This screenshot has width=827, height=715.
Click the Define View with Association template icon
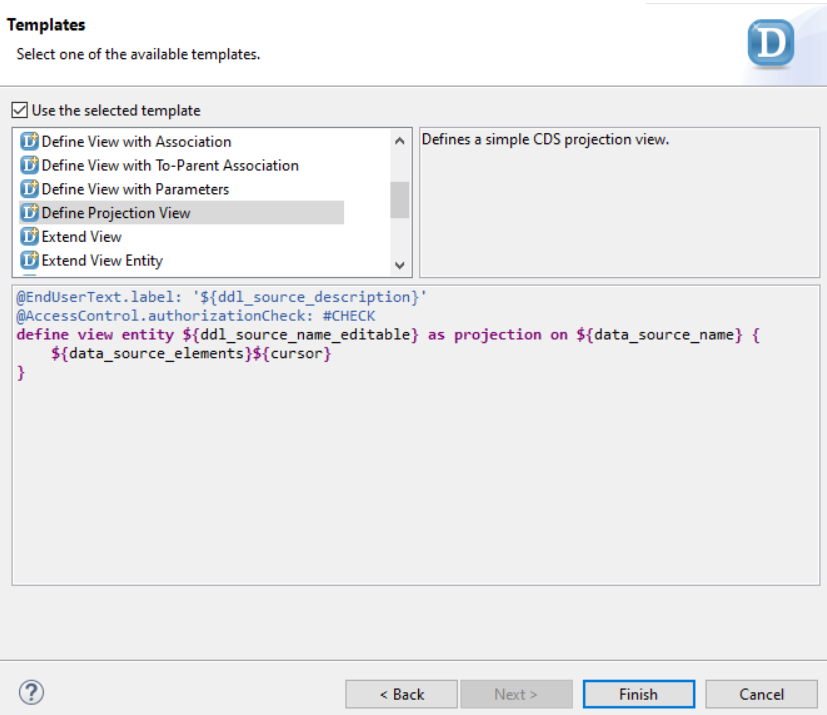29,142
